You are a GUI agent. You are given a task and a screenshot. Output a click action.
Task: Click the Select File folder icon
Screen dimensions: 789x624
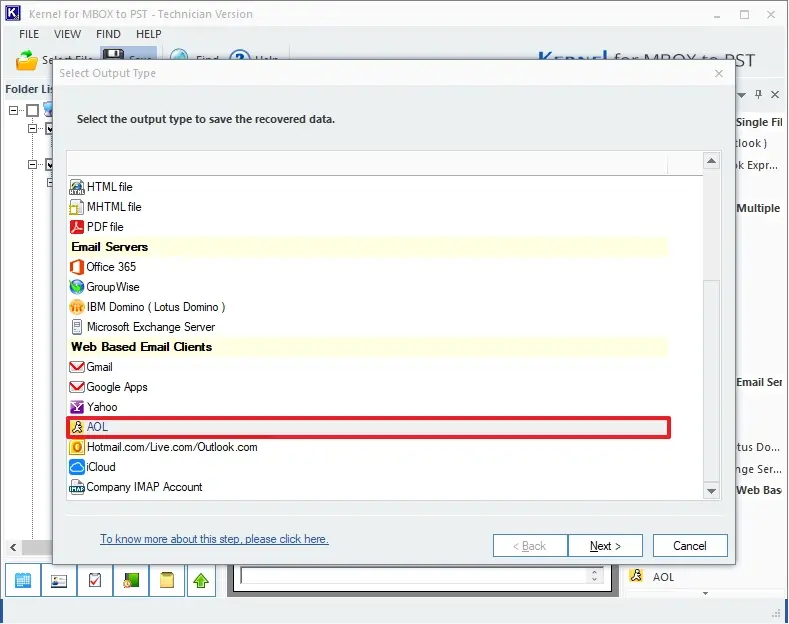(x=27, y=60)
